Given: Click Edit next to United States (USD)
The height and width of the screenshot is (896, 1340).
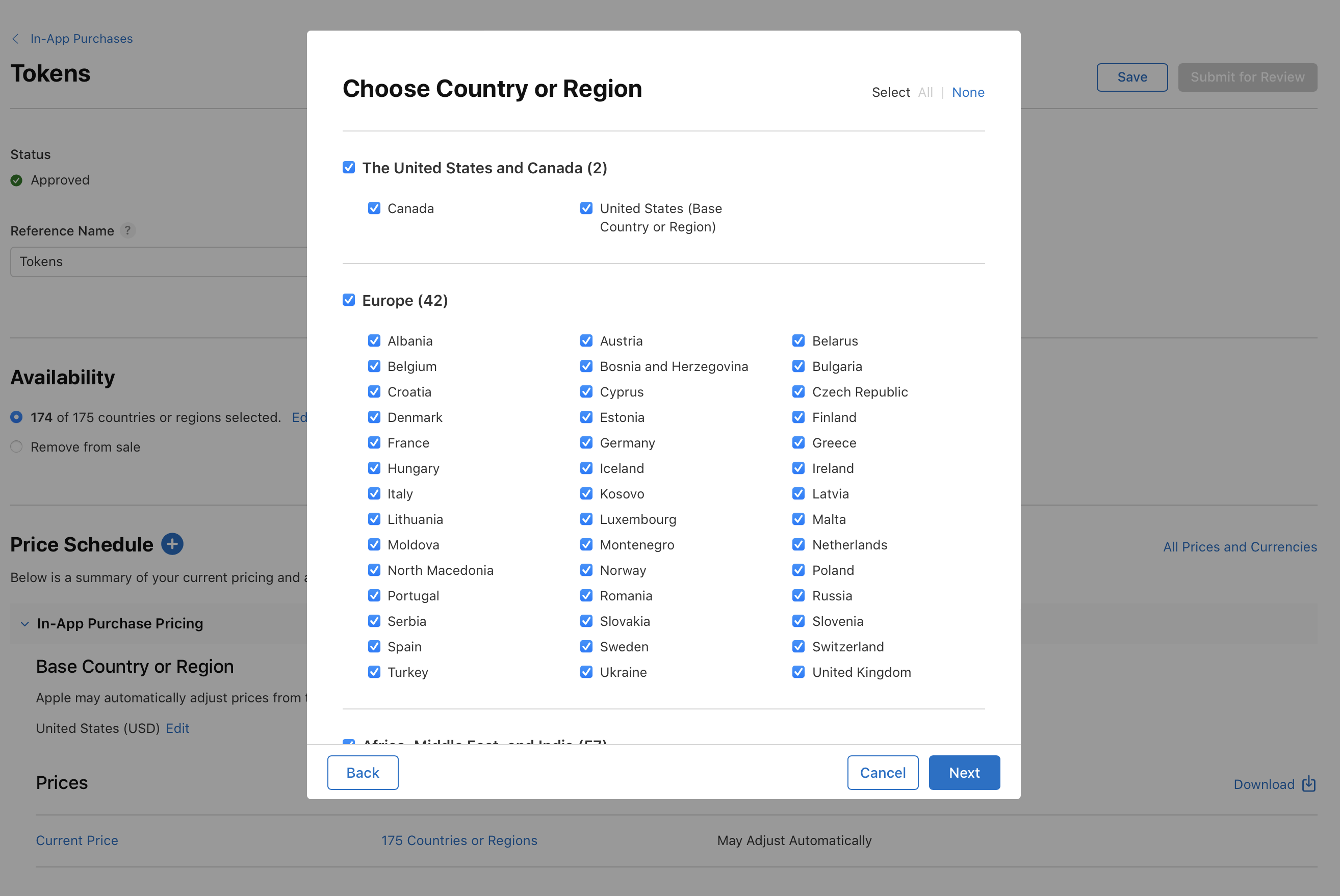Looking at the screenshot, I should pos(177,728).
